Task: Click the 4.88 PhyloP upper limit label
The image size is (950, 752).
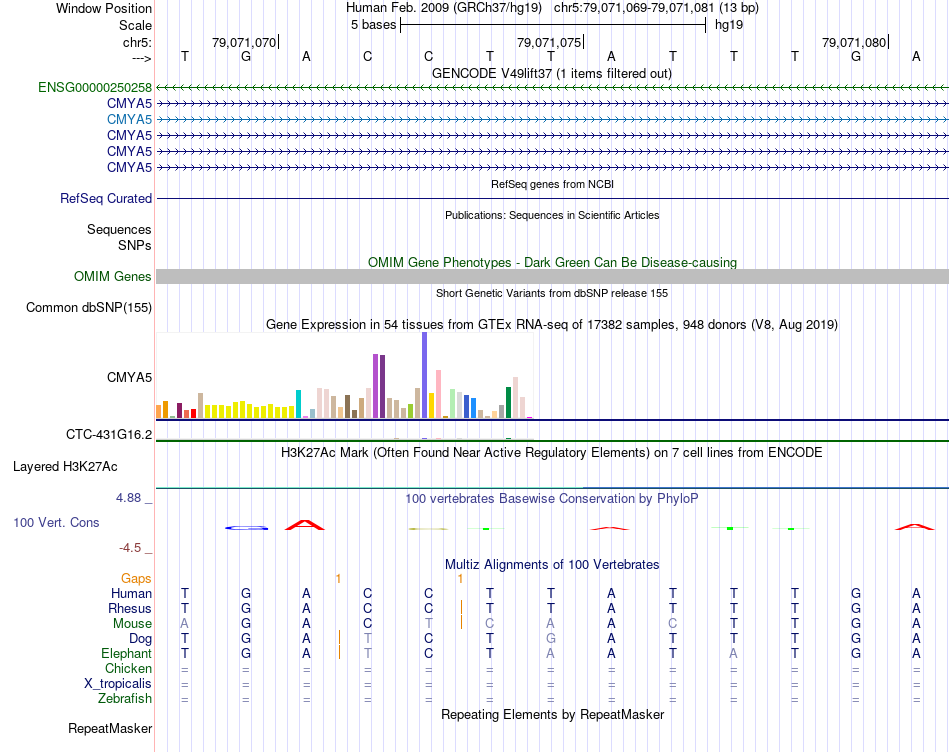Action: [128, 497]
